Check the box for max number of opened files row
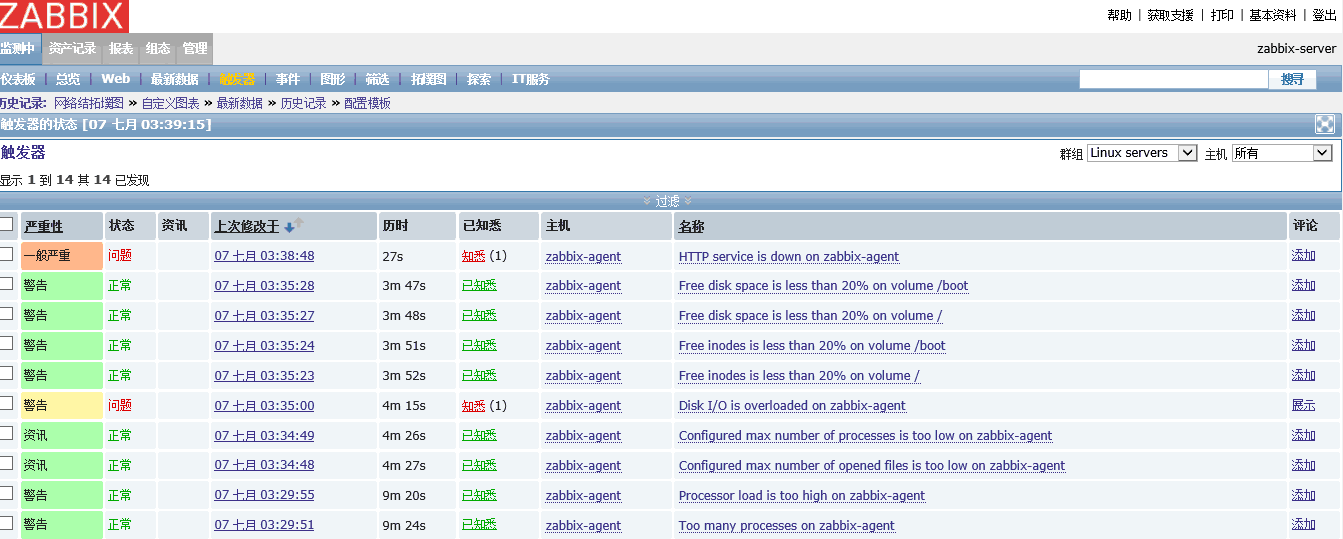Image resolution: width=1343 pixels, height=539 pixels. click(7, 464)
